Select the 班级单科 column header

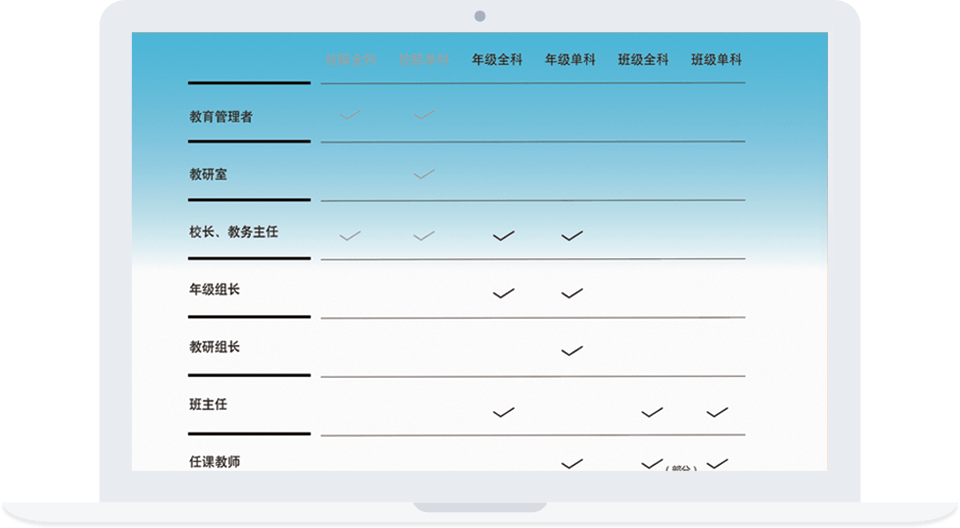click(x=716, y=60)
